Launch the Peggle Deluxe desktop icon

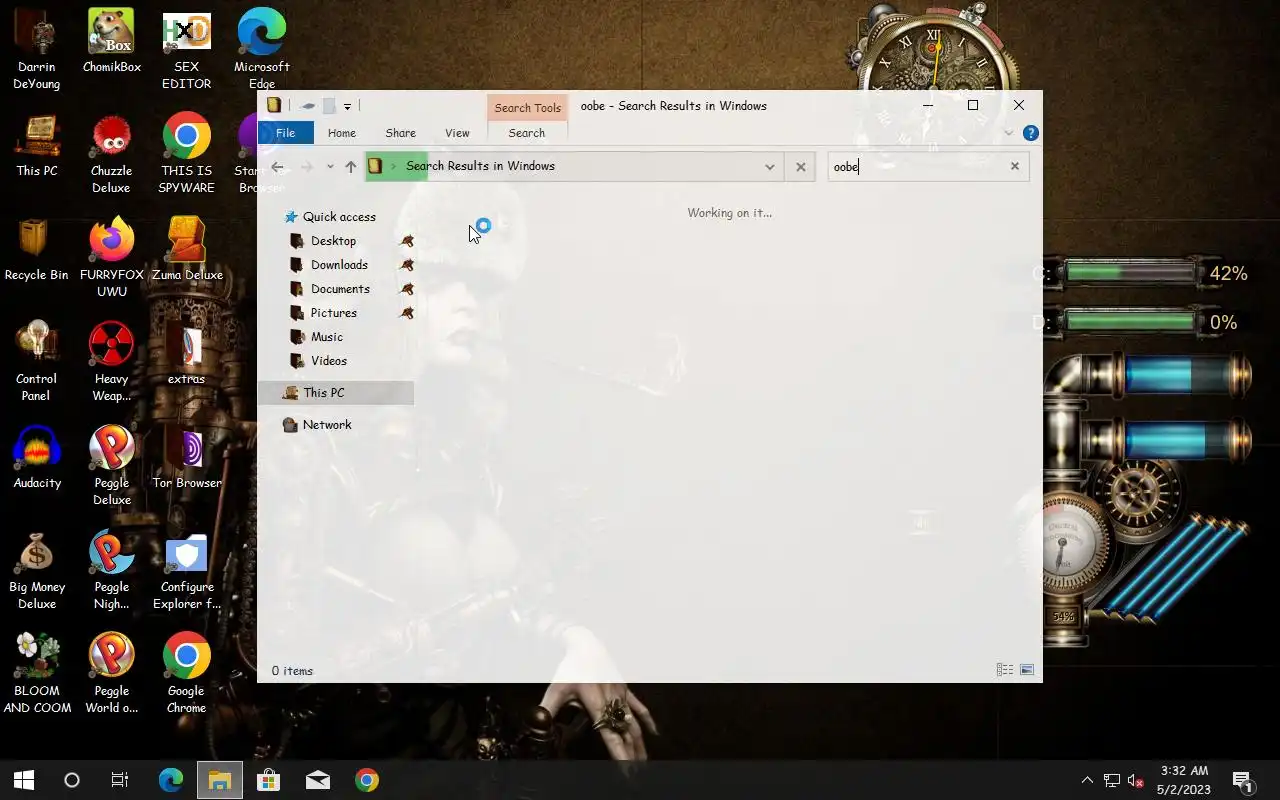(112, 466)
